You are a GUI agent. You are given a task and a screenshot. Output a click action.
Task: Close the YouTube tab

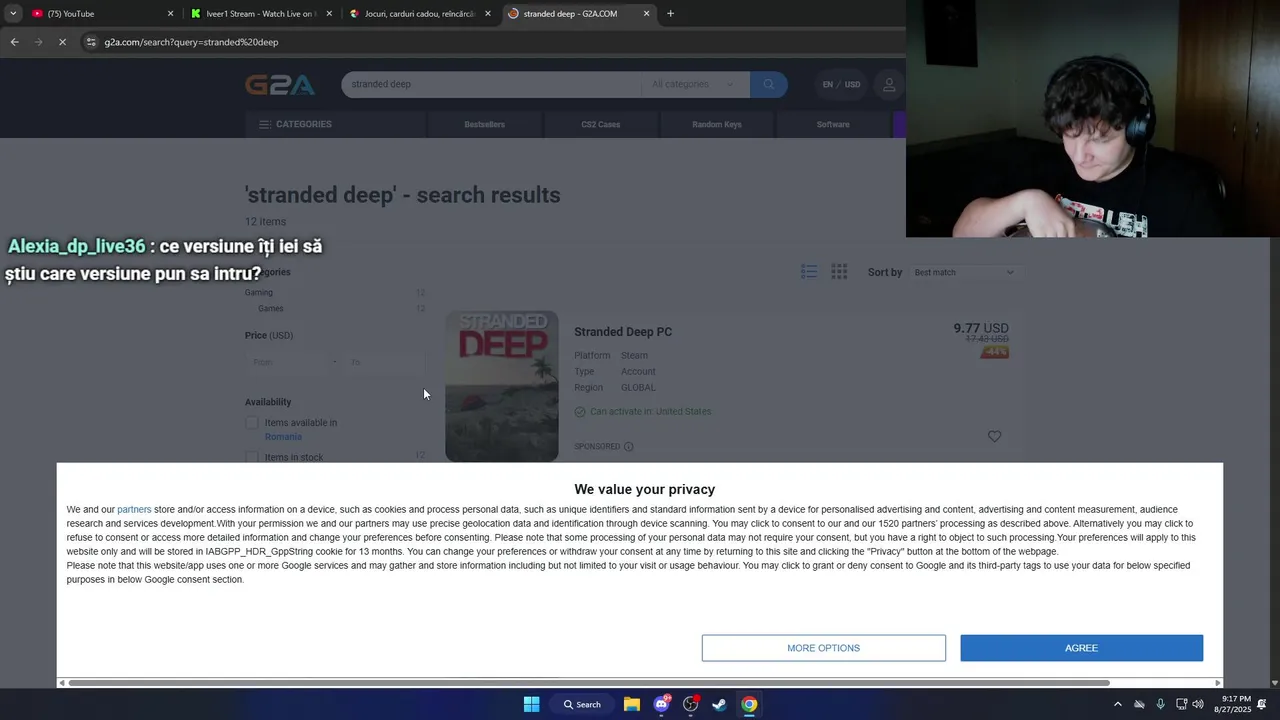point(170,13)
